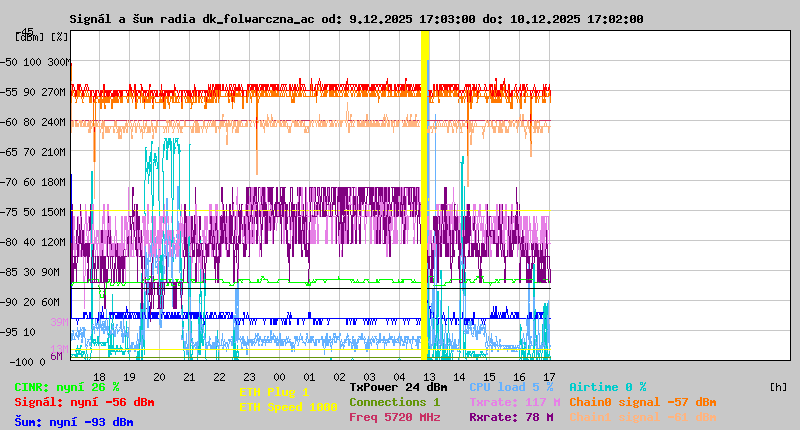The image size is (800, 430).
Task: Select the 'Rxrate: 78 M' legend entry
Action: click(511, 417)
